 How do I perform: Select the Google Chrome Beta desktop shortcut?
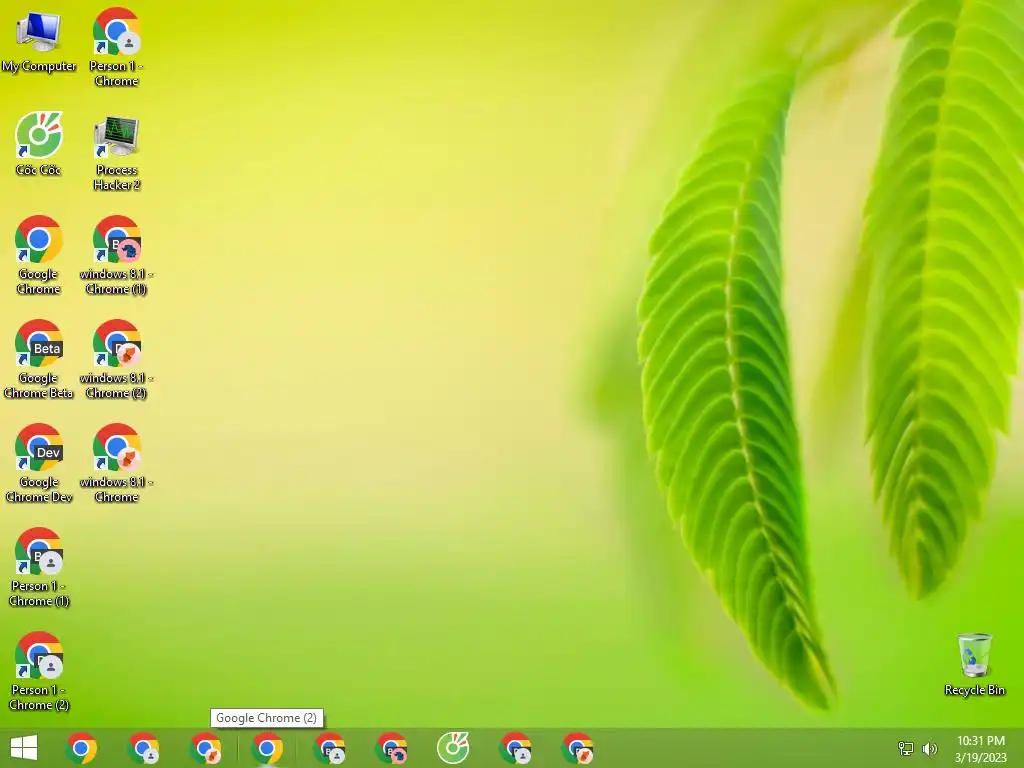tap(39, 359)
